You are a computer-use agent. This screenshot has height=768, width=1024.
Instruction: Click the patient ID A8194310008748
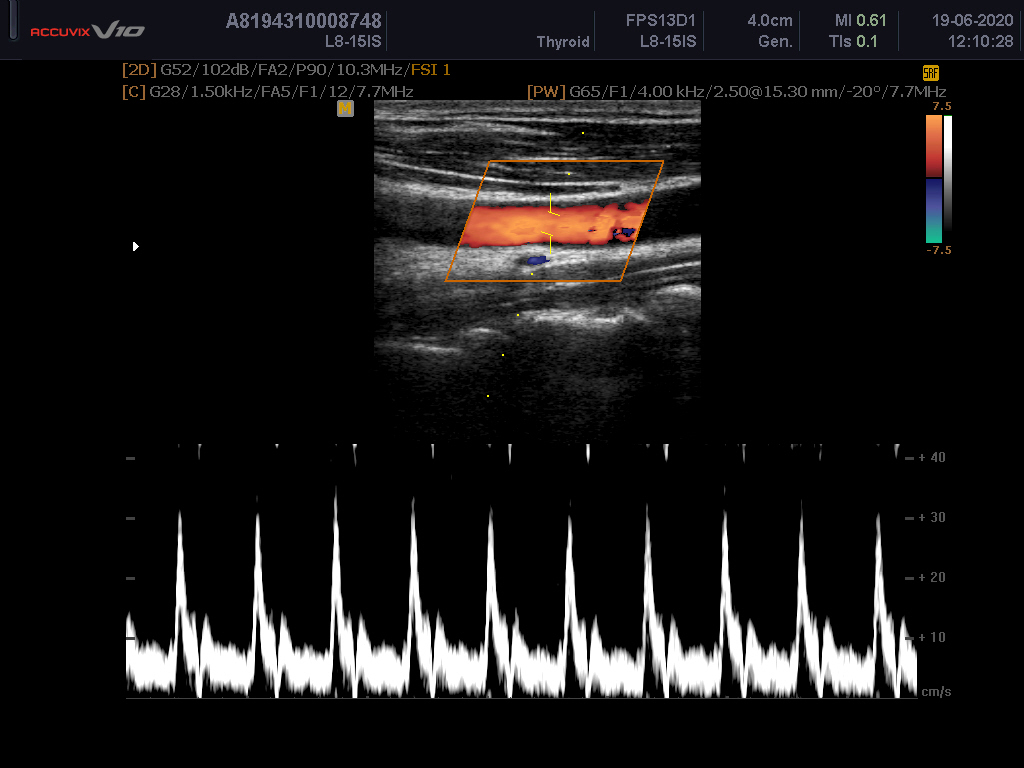click(303, 21)
